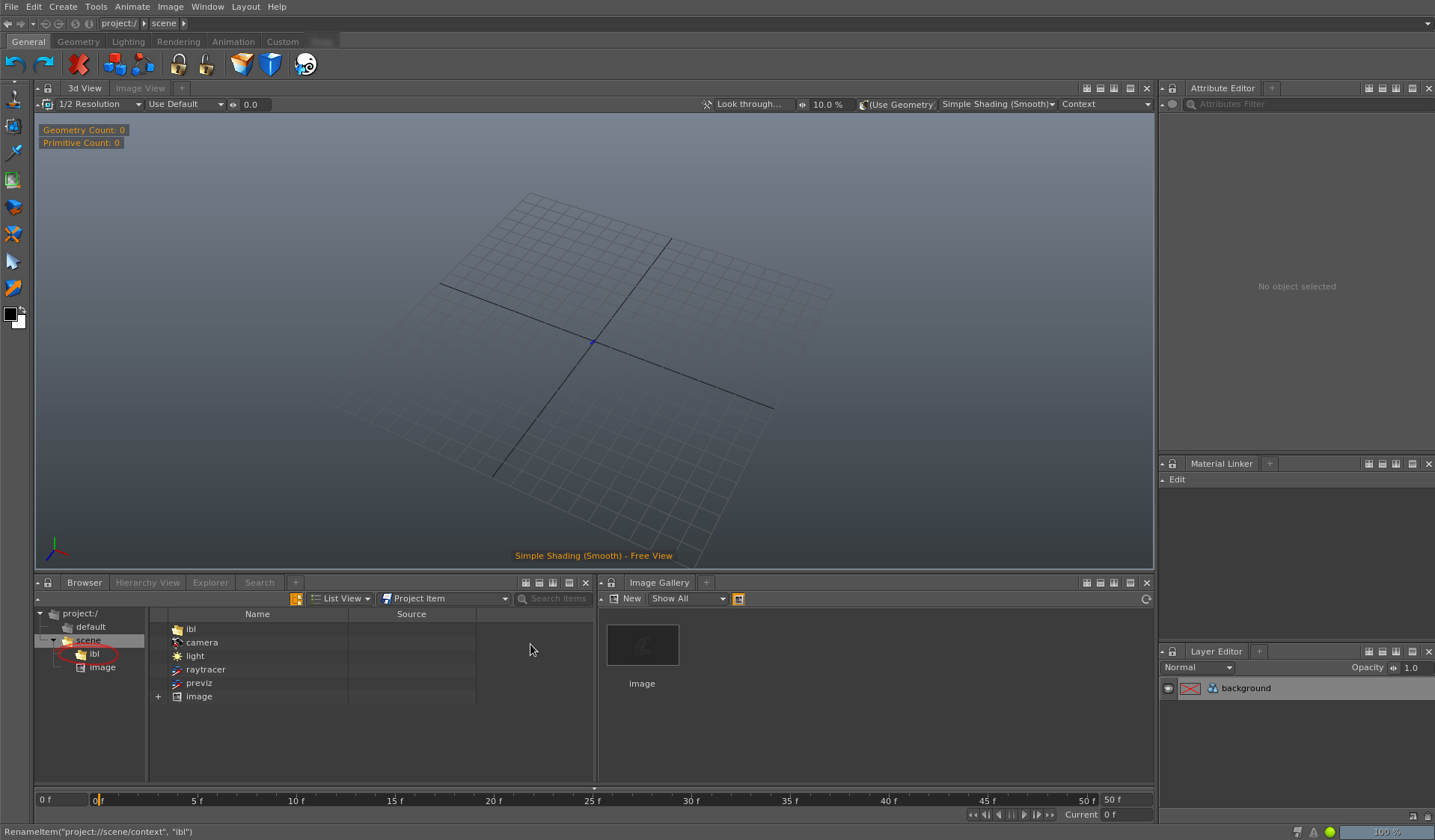Click the play forward button
The image size is (1435, 840).
1024,815
